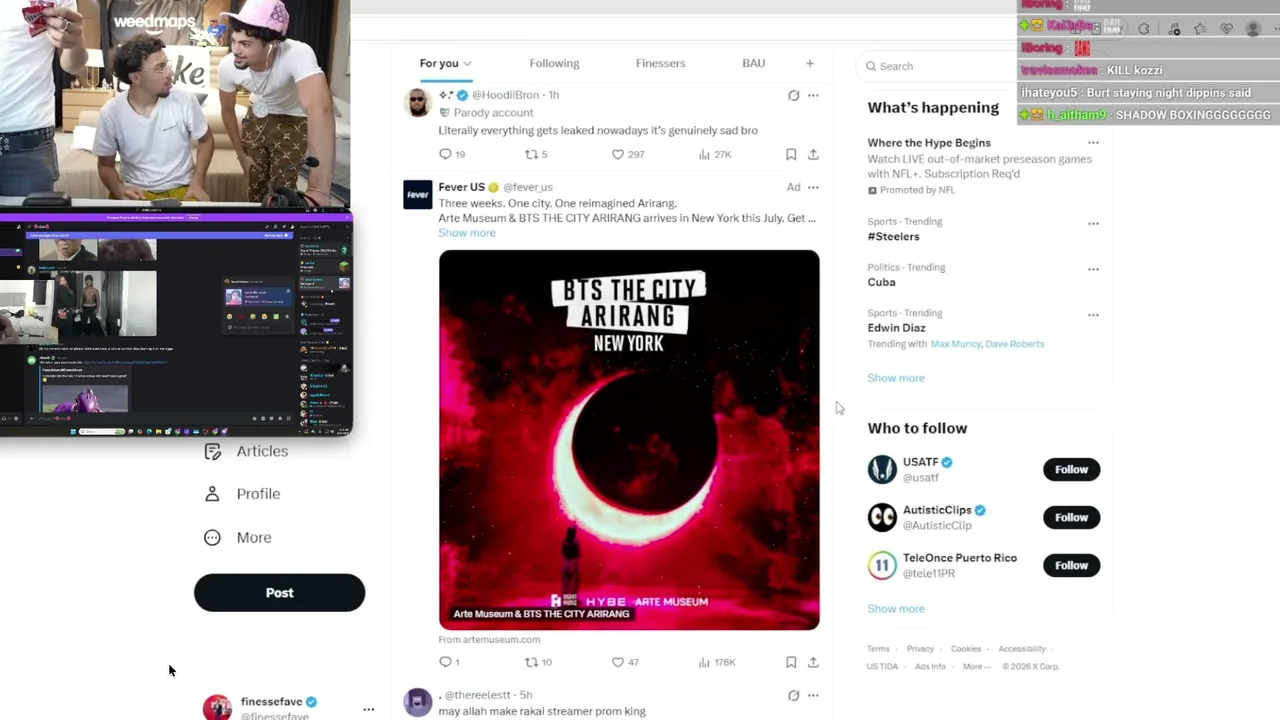
Task: Open Grok action on thereelestt post
Action: tap(793, 695)
